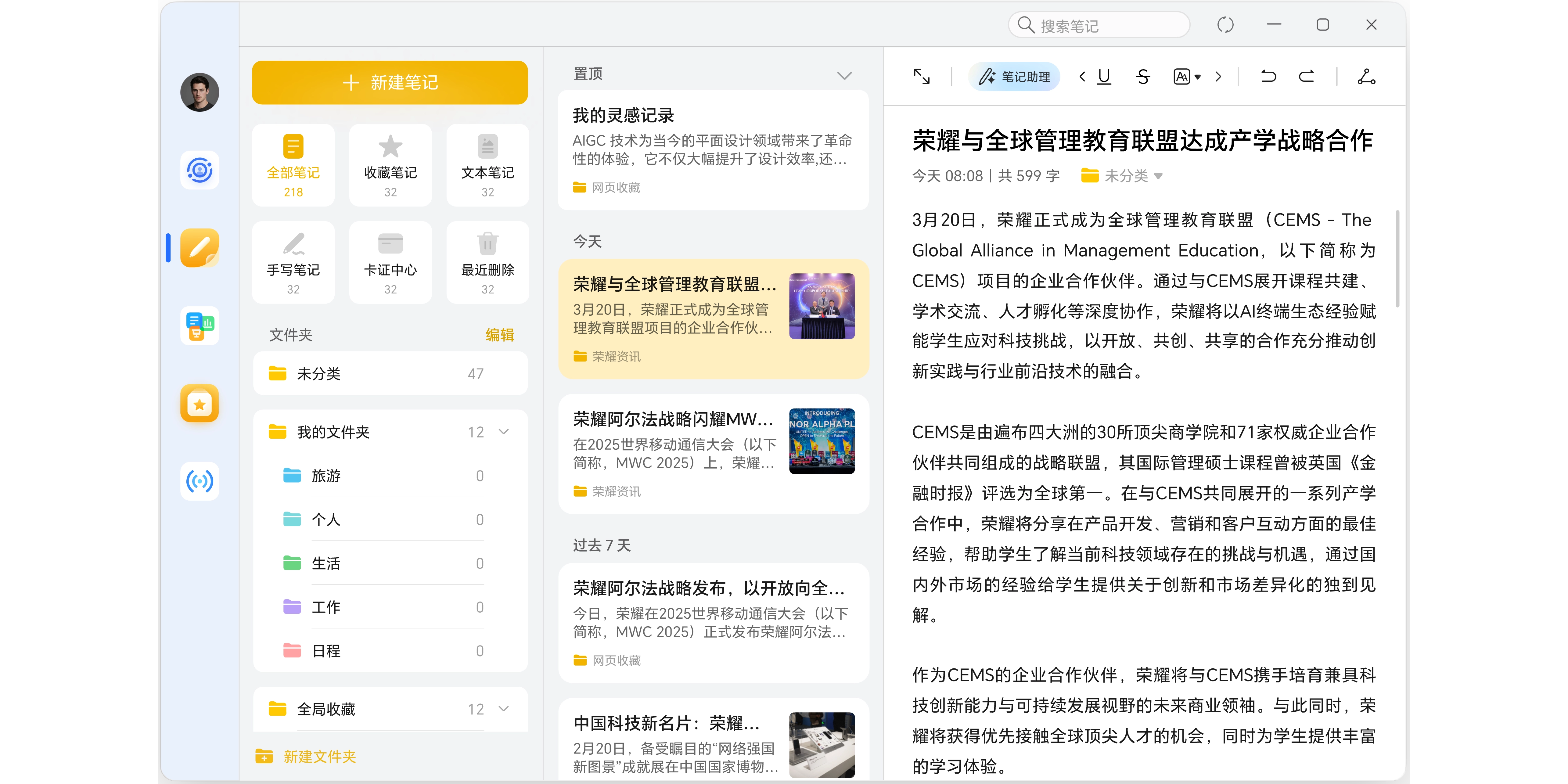Image resolution: width=1568 pixels, height=784 pixels.
Task: Click the 新建笔记 button
Action: 390,82
